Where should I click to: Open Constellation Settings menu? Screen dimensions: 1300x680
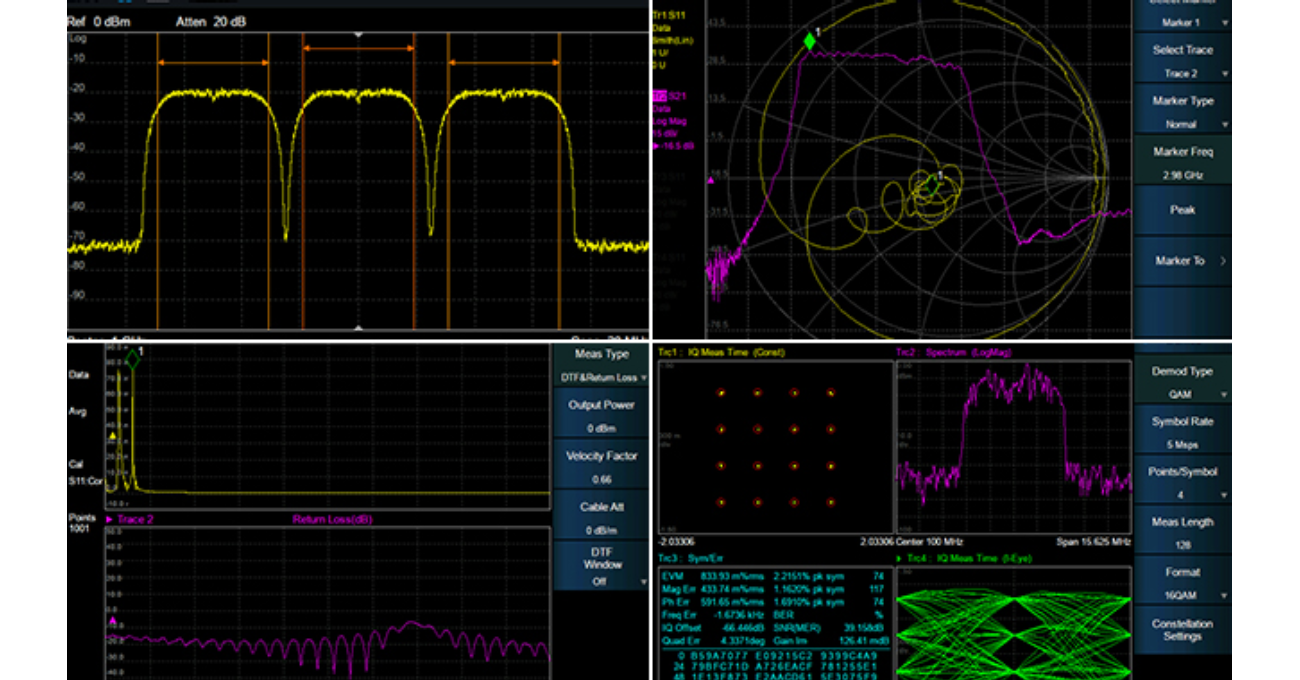click(x=1182, y=630)
